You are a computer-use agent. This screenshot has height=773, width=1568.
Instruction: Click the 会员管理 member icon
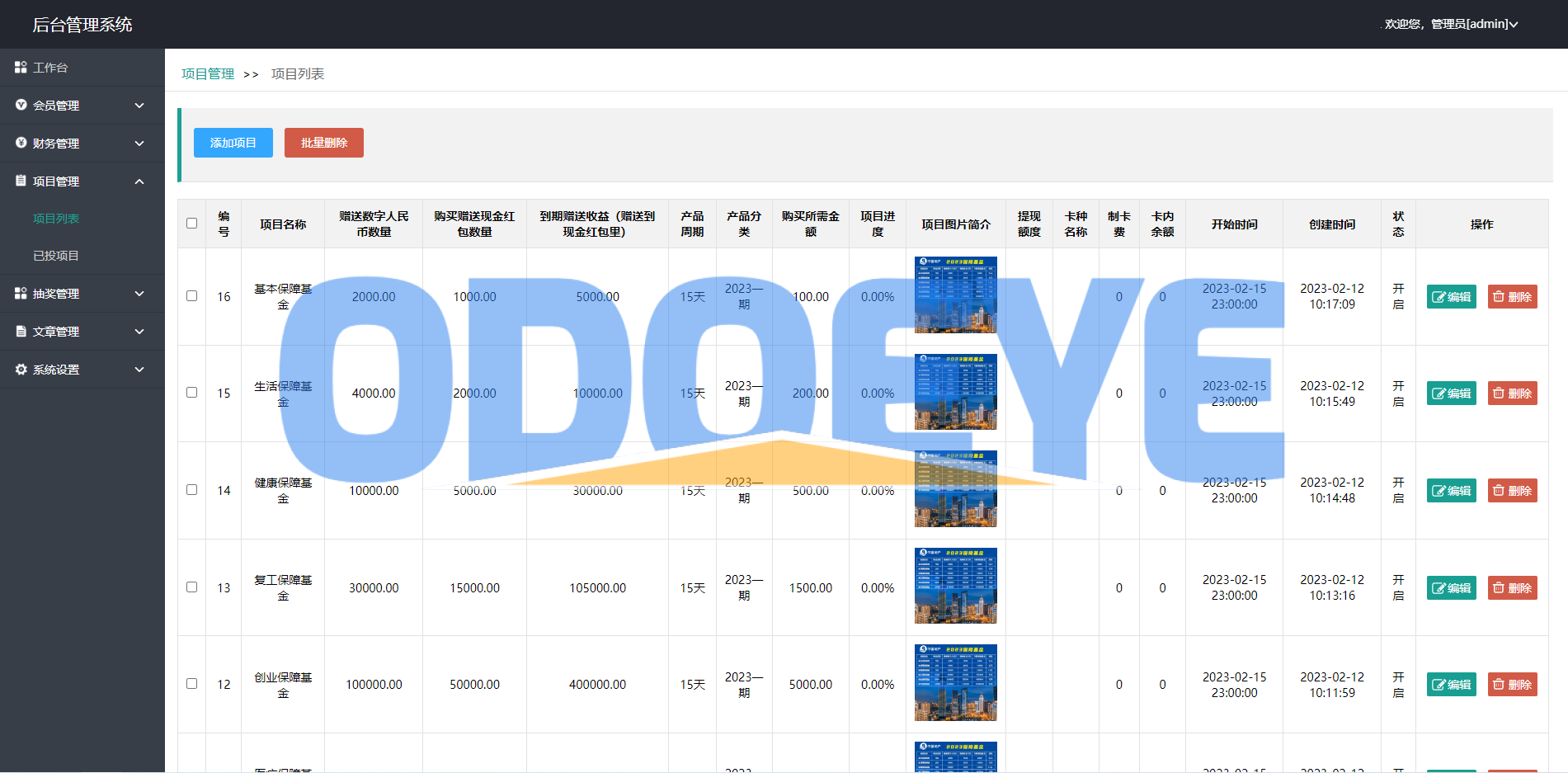(21, 106)
